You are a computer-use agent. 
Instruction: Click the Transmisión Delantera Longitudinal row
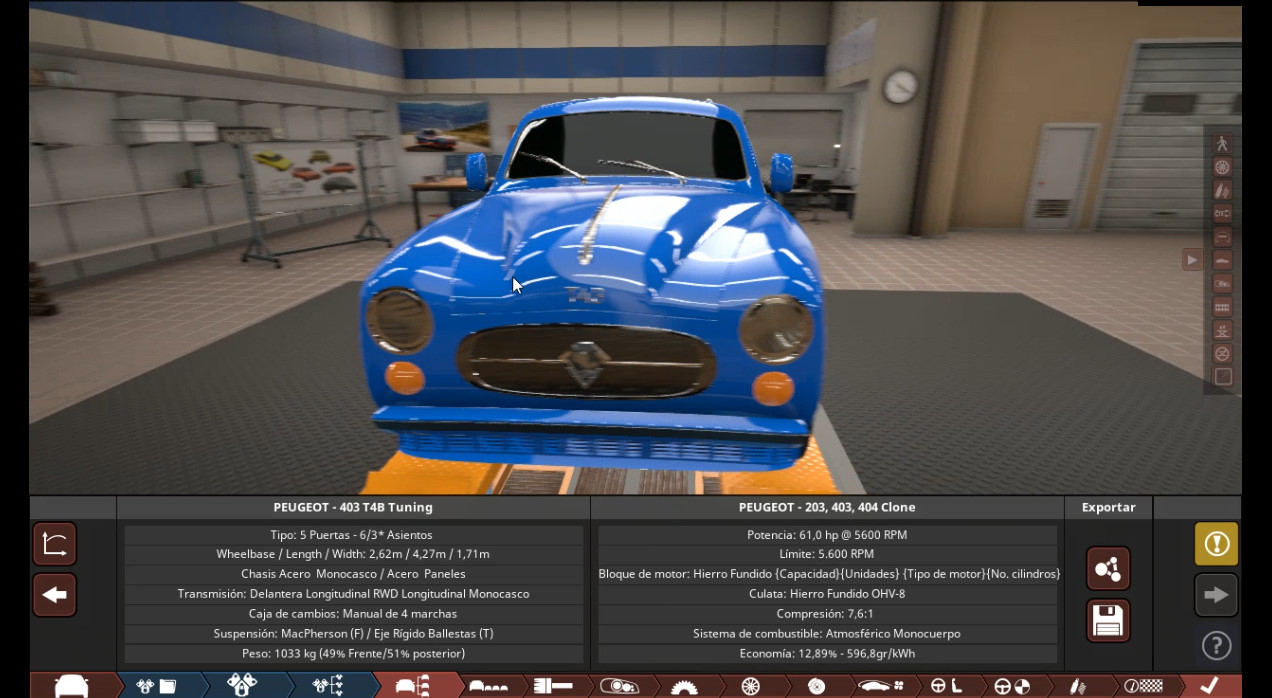click(353, 594)
